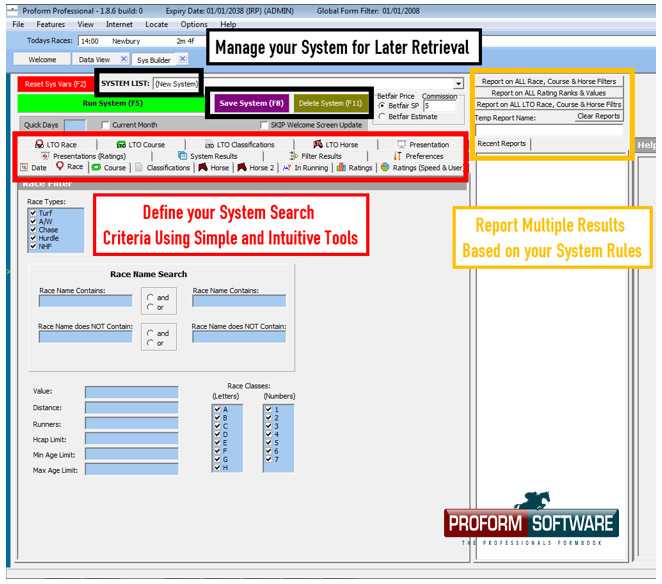
Task: Click the Distance input field
Action: [x=132, y=407]
